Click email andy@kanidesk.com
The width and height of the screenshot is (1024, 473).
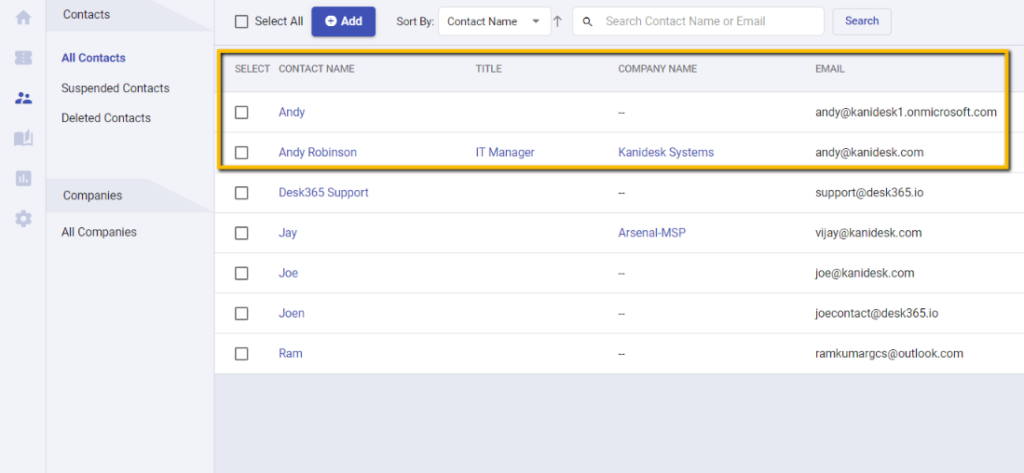point(869,152)
